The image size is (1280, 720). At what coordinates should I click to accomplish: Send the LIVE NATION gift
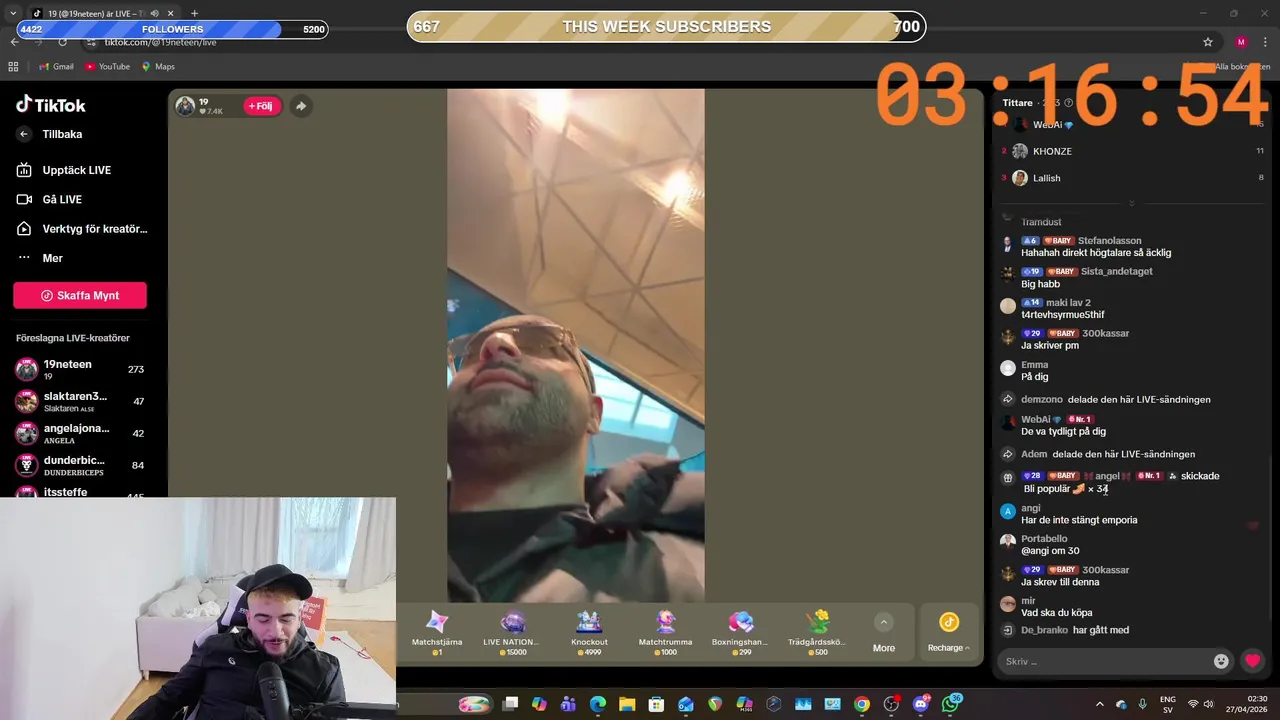tap(512, 632)
